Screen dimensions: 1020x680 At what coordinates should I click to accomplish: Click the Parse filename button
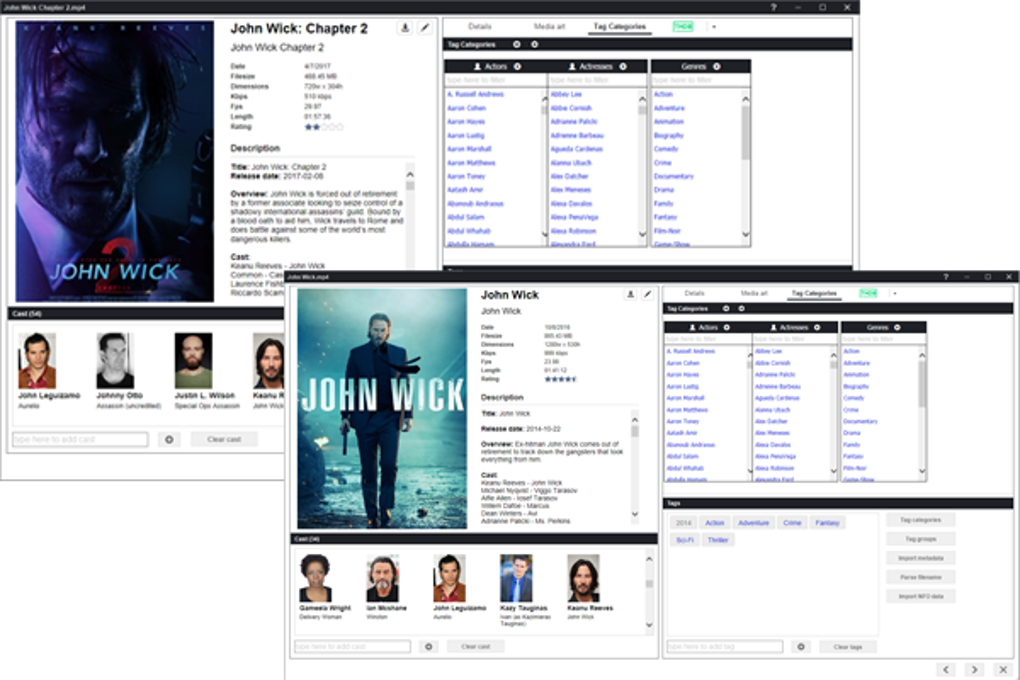pos(920,577)
